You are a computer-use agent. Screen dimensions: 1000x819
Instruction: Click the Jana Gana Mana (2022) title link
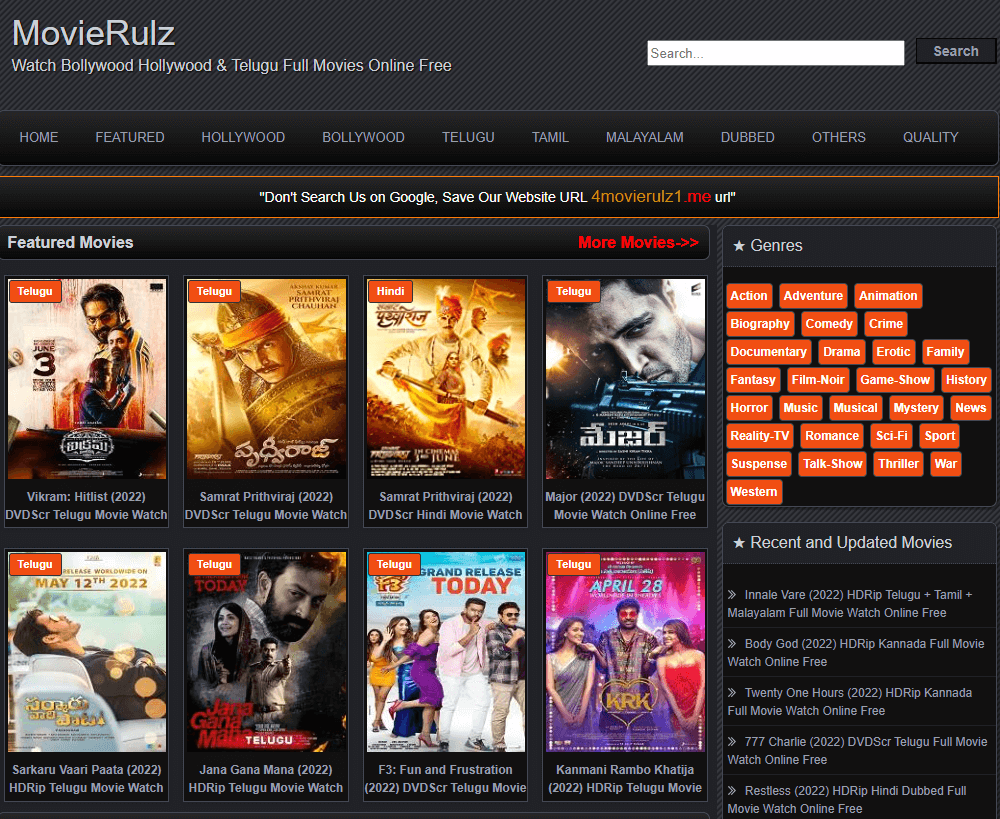pos(266,778)
